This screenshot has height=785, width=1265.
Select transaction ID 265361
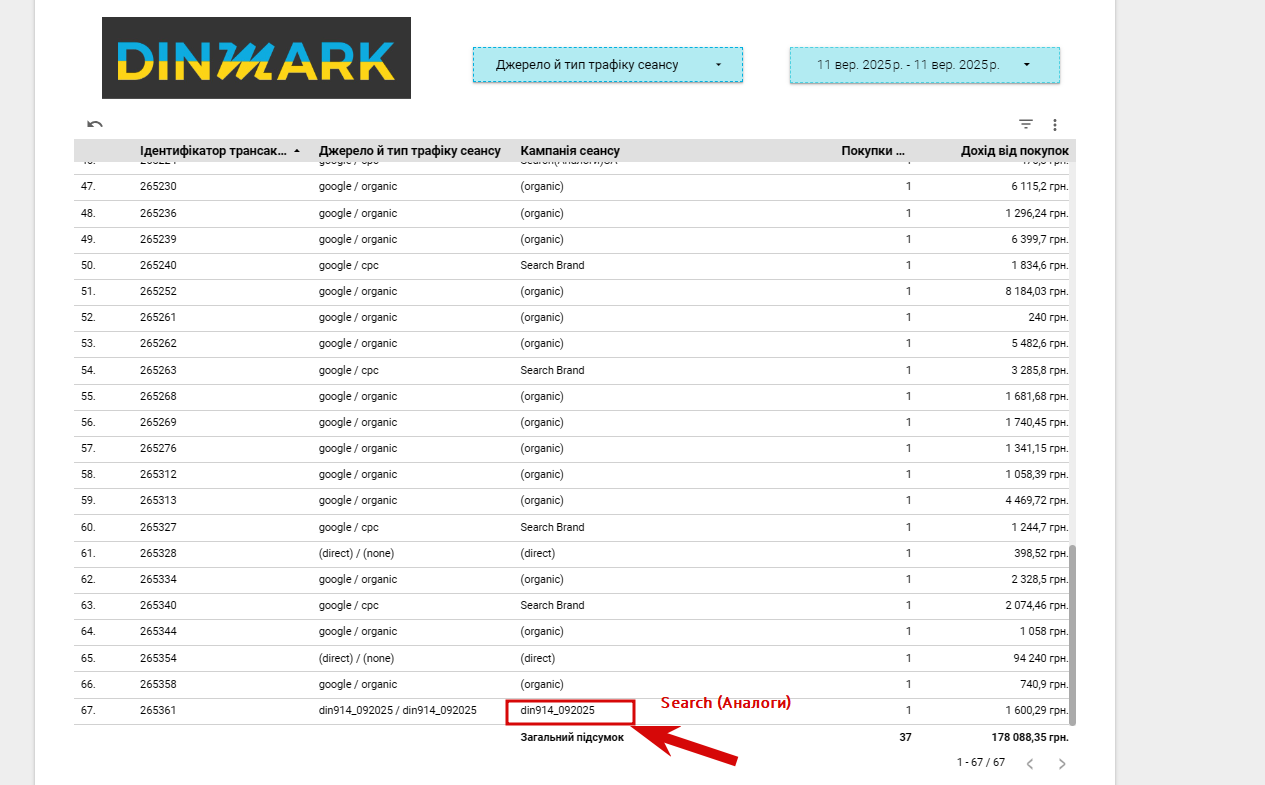[x=158, y=710]
